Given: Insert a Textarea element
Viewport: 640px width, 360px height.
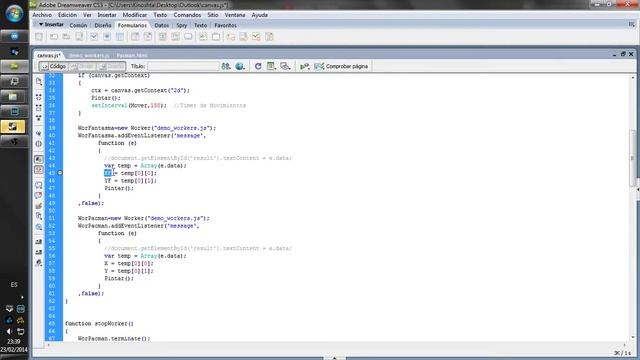Looking at the screenshot, I should pyautogui.click(x=79, y=37).
